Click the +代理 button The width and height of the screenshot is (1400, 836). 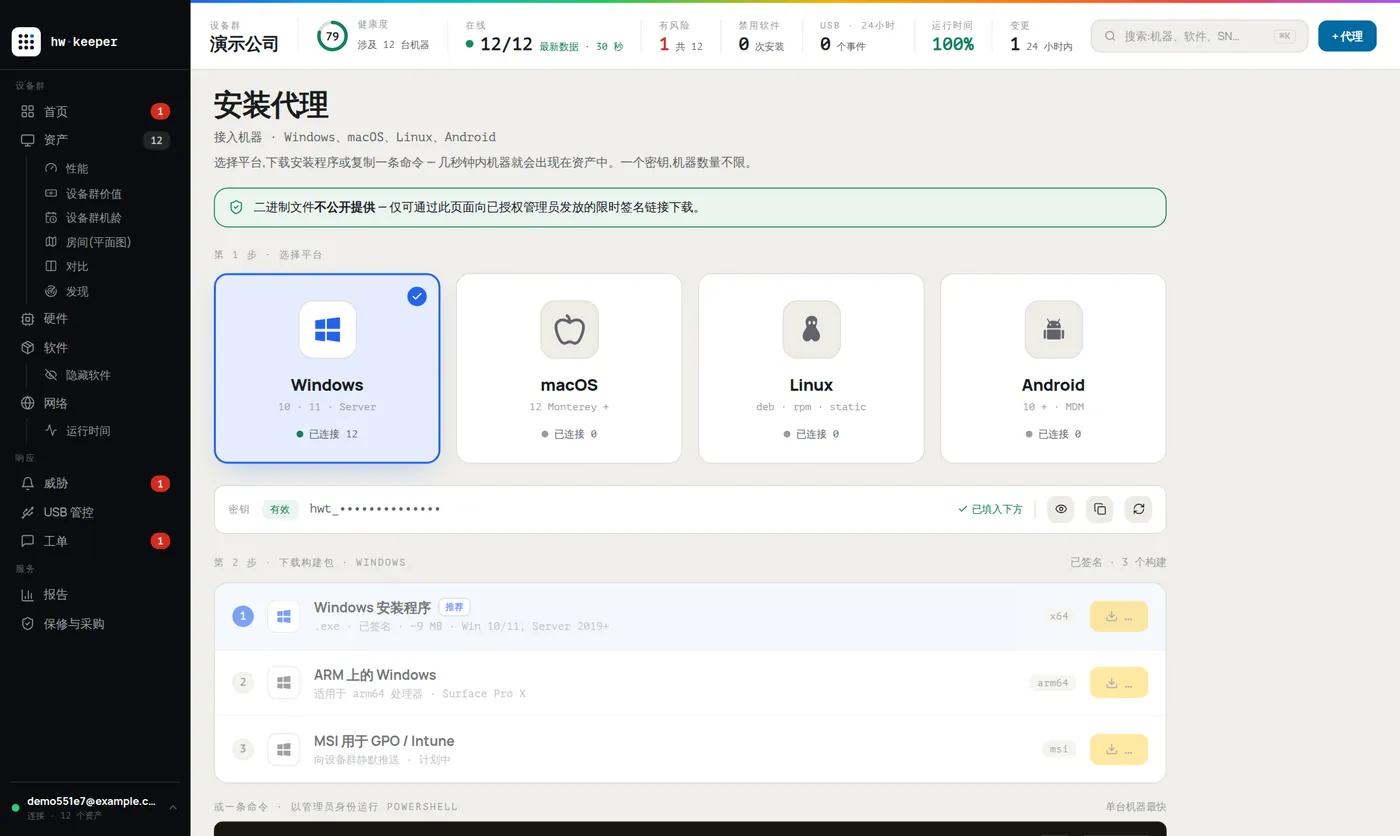[1347, 36]
